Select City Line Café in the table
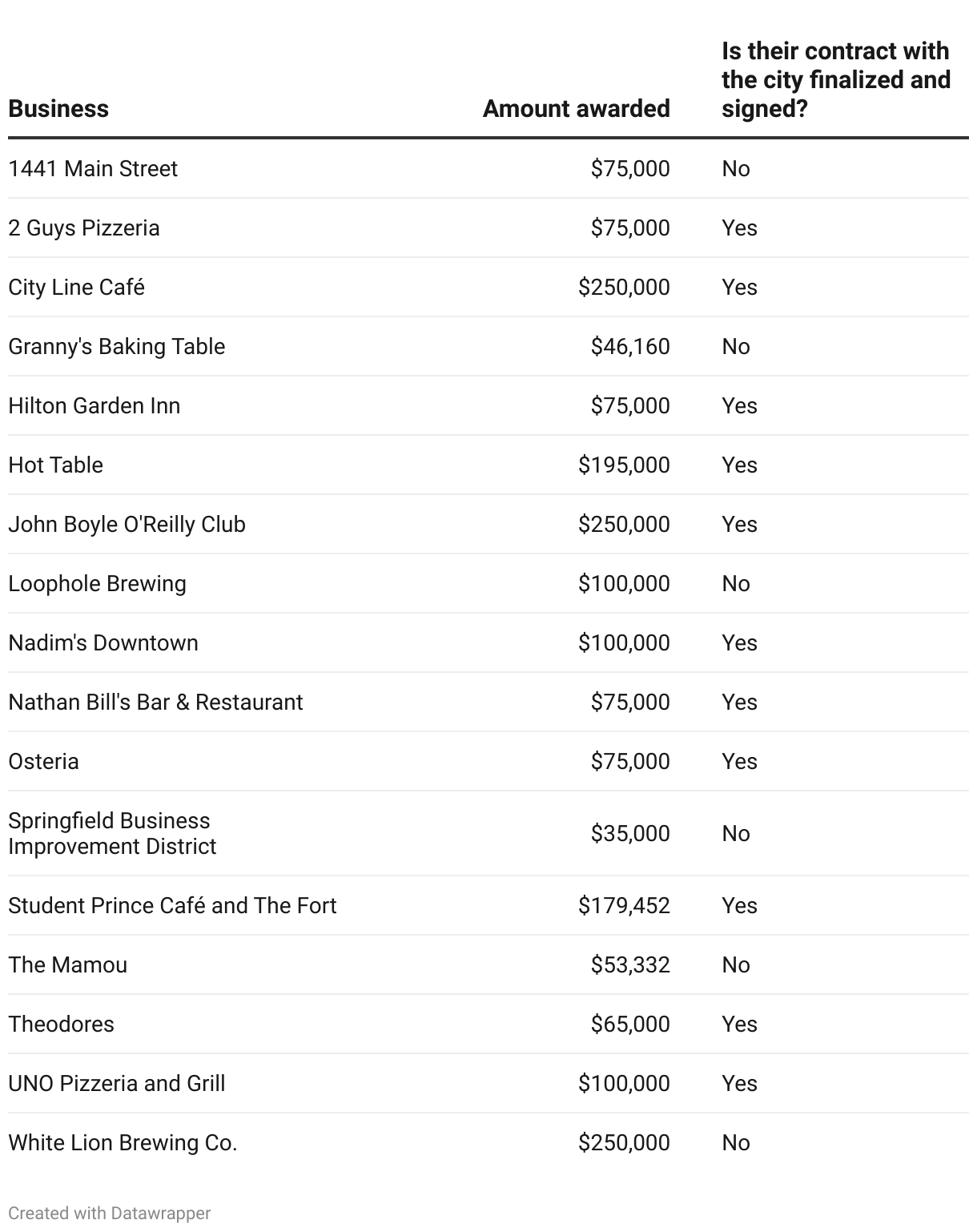This screenshot has width=977, height=1232. click(77, 288)
